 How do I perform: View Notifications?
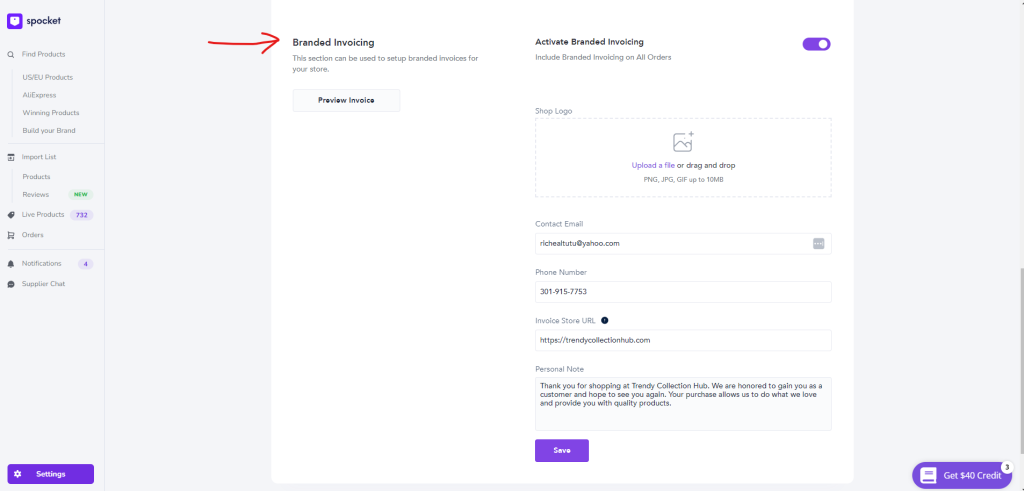[42, 264]
